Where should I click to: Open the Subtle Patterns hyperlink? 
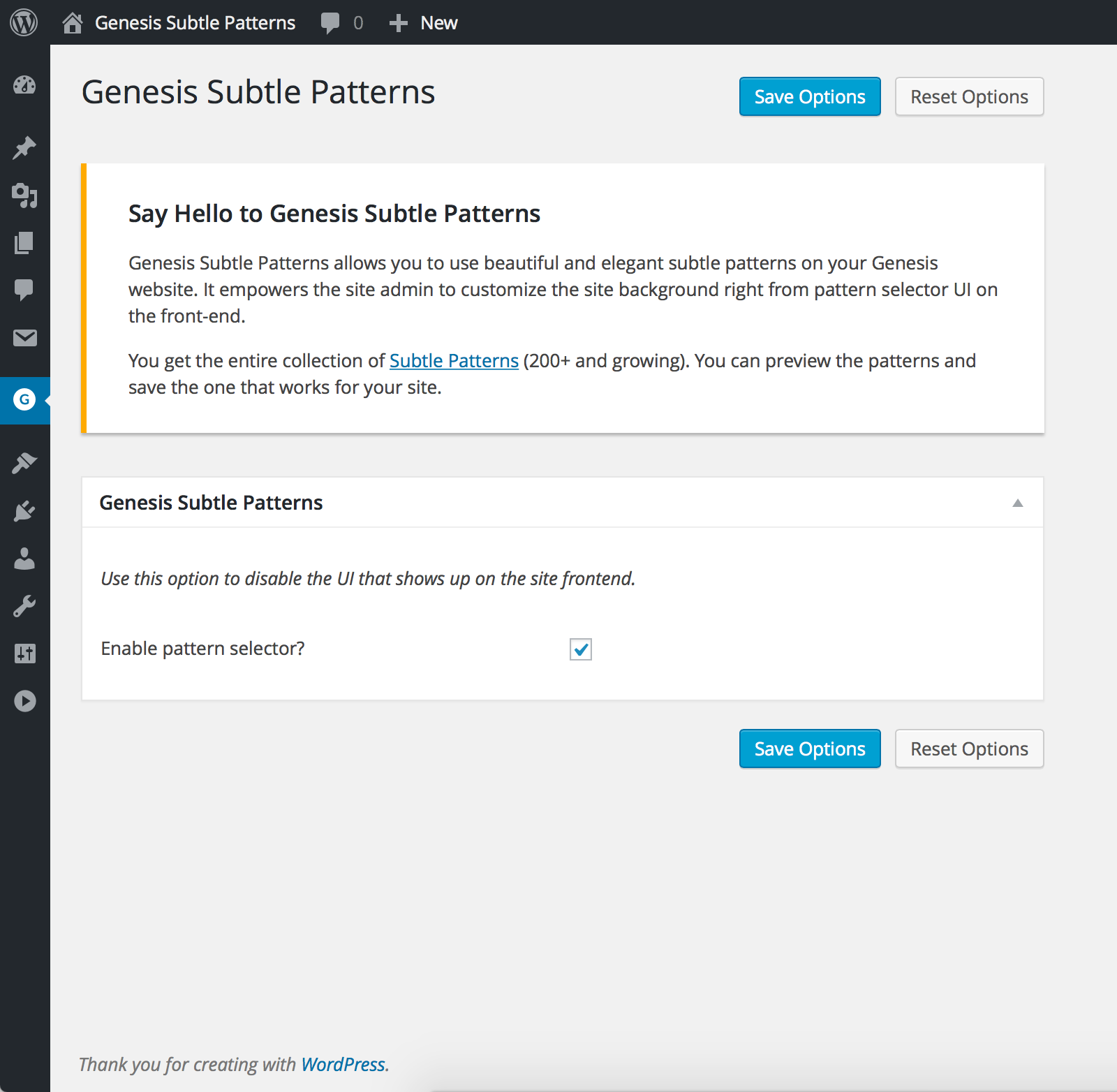pos(454,361)
